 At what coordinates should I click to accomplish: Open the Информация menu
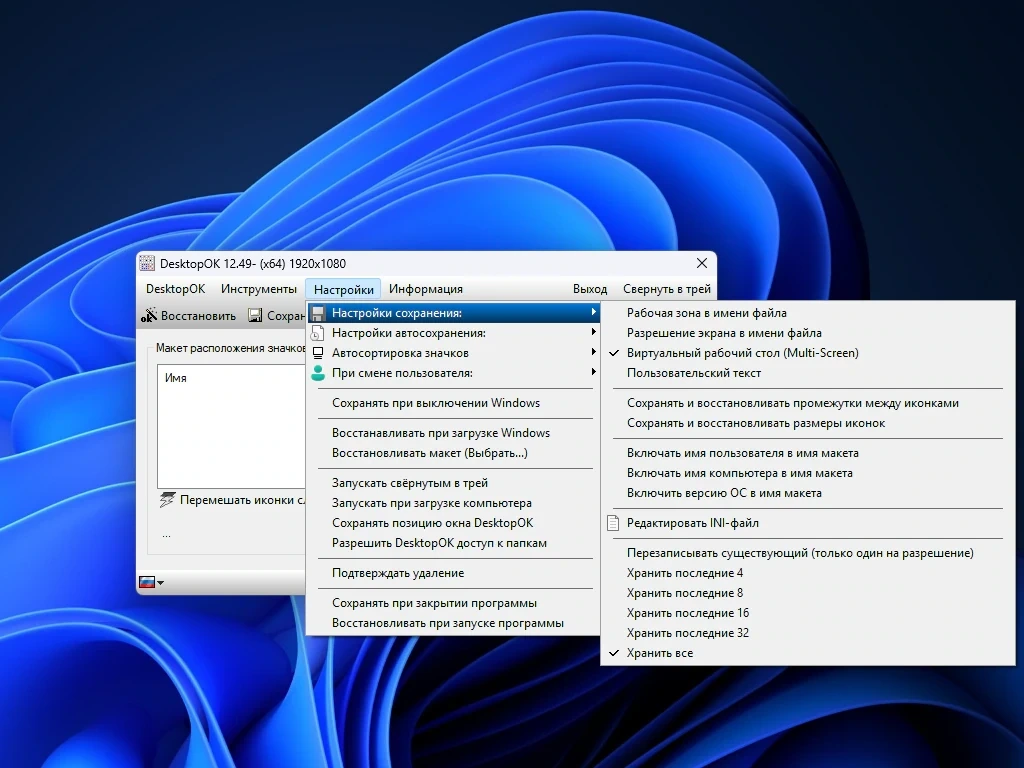426,289
